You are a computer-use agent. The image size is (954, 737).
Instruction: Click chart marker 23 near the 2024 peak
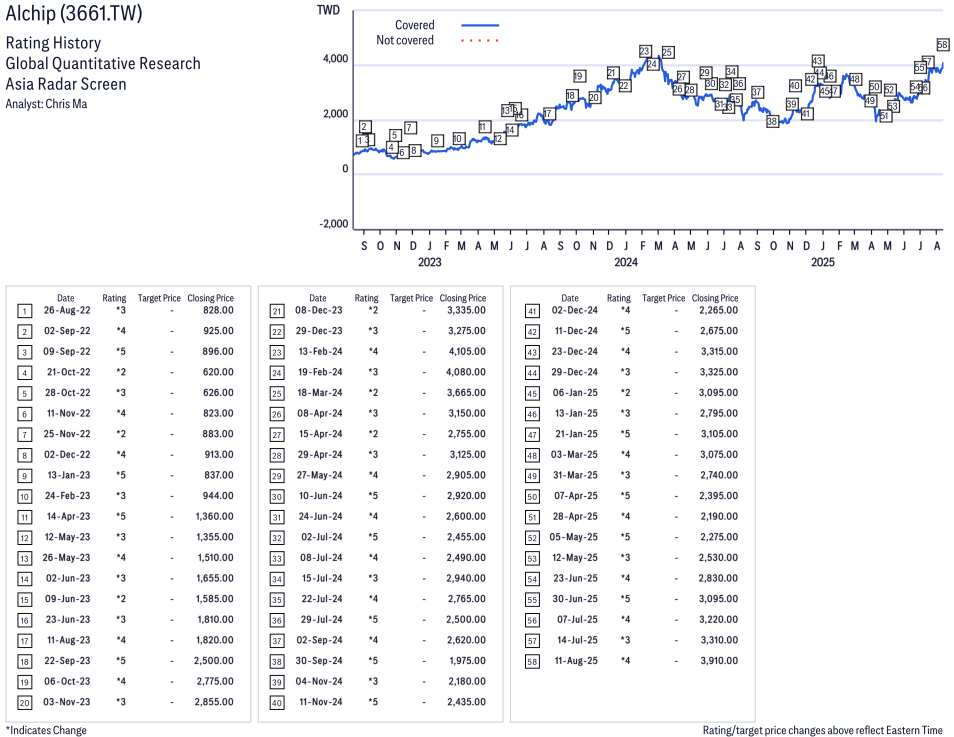645,51
